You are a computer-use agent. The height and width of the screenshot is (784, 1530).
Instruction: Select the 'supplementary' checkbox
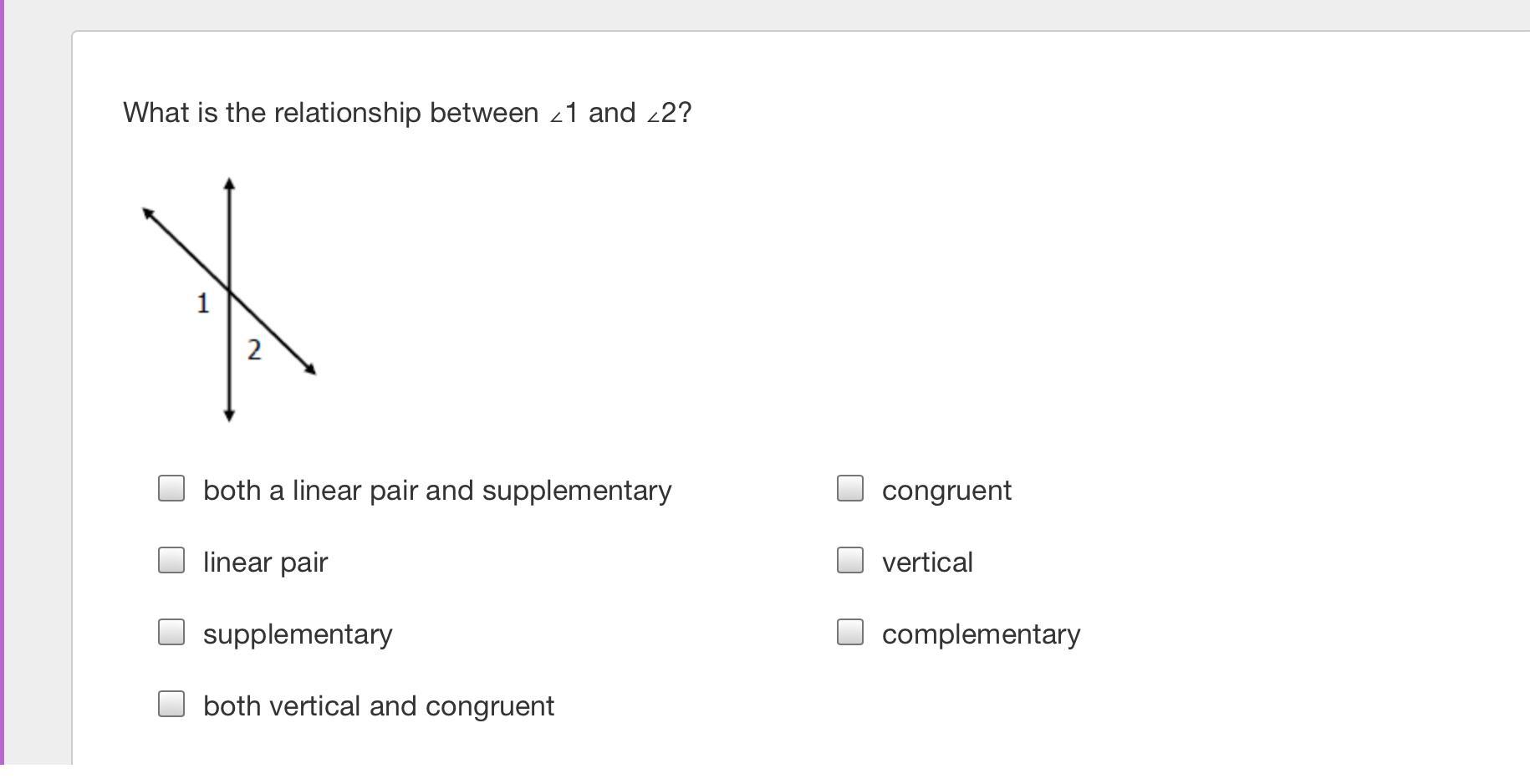point(171,633)
